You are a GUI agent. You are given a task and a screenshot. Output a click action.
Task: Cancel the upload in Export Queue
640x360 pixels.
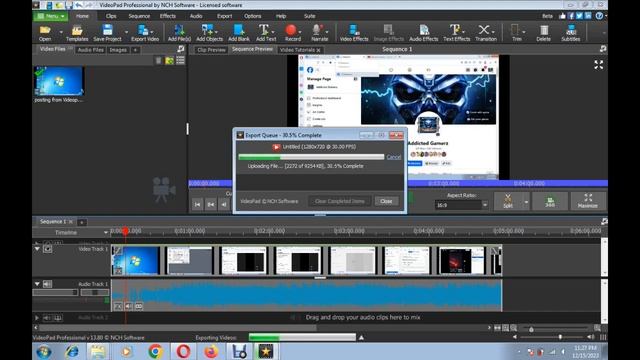pos(393,157)
